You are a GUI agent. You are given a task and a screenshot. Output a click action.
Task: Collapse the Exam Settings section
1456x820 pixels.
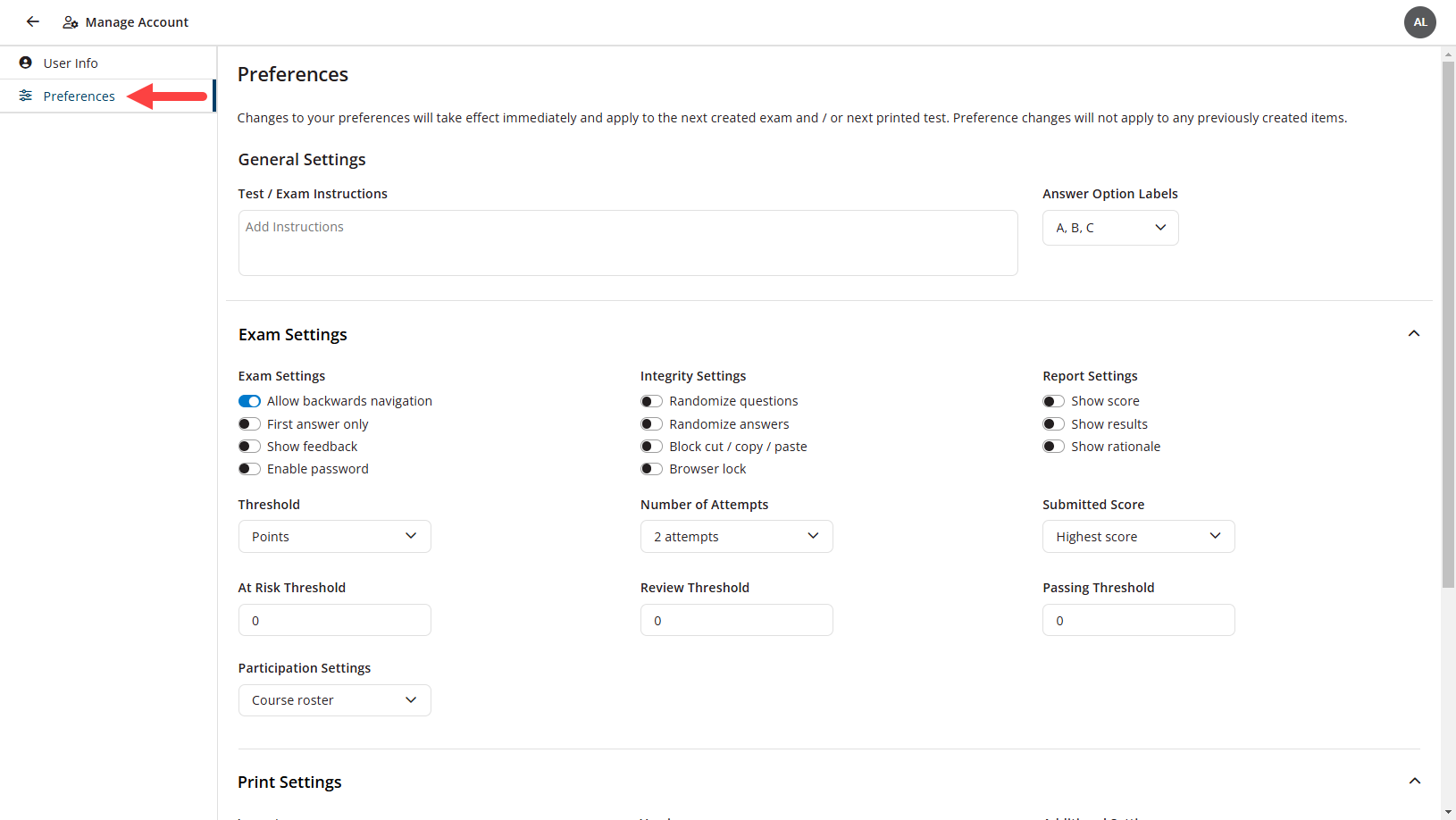[1414, 333]
